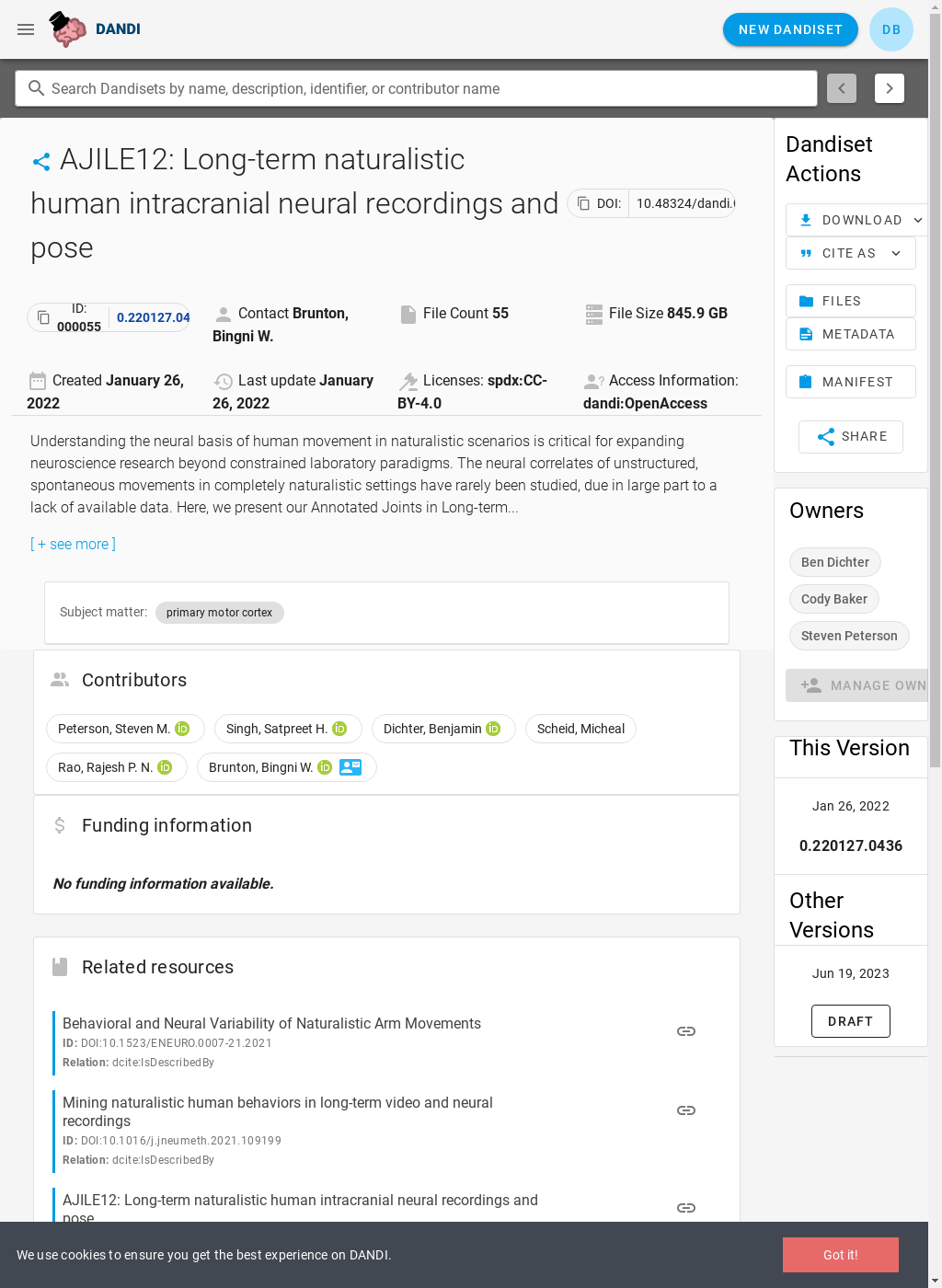
Task: Click the File Size 845.9 GB text
Action: [x=668, y=314]
